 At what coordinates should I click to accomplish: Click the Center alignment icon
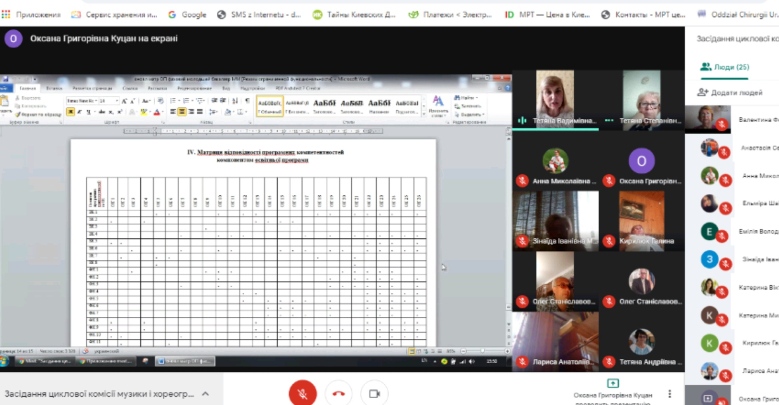pos(182,111)
